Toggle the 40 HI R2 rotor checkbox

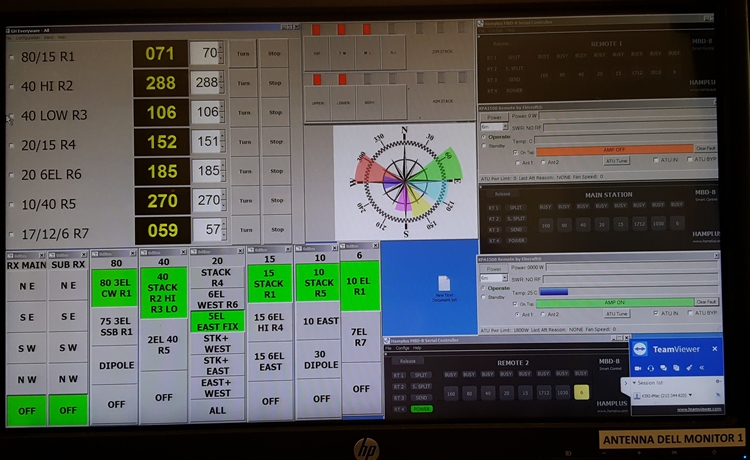(11, 87)
